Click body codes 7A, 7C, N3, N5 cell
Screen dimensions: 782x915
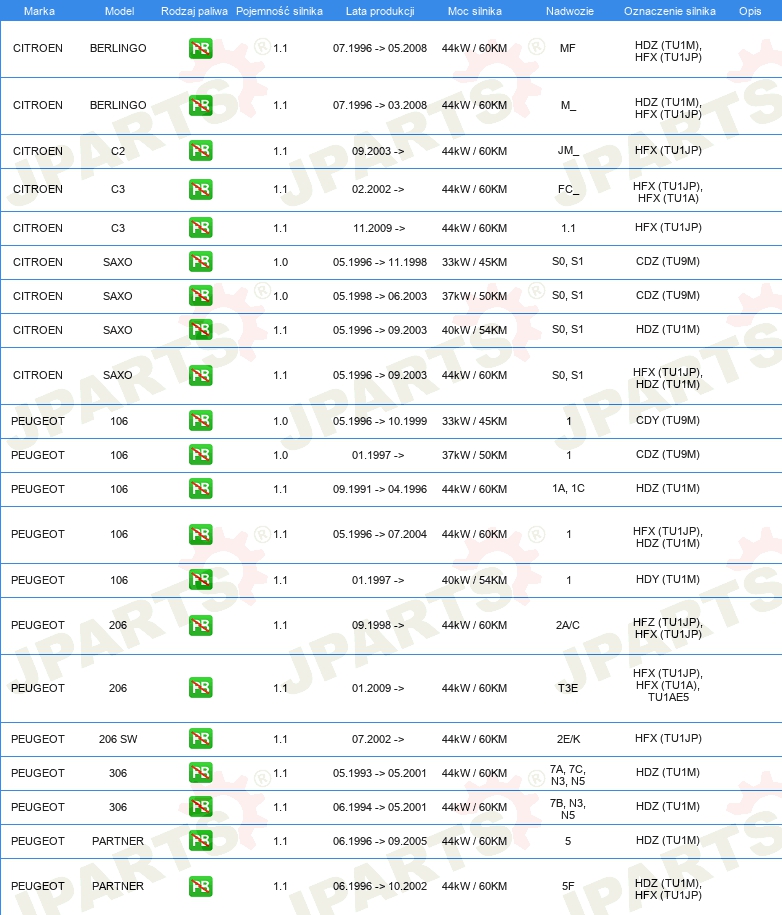pos(568,775)
